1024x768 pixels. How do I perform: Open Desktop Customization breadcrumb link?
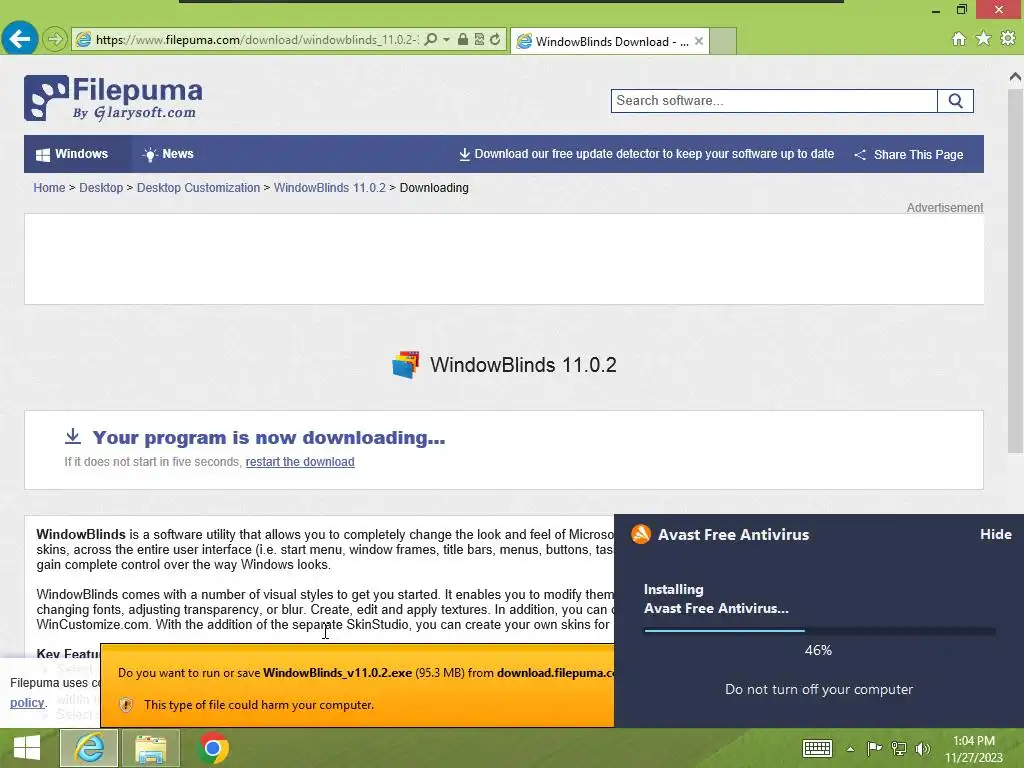coord(198,187)
